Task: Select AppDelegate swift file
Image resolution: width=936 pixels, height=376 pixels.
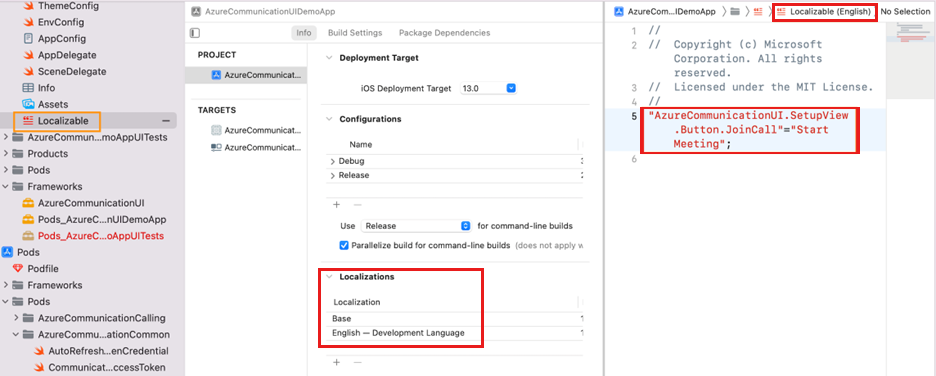Action: [67, 55]
